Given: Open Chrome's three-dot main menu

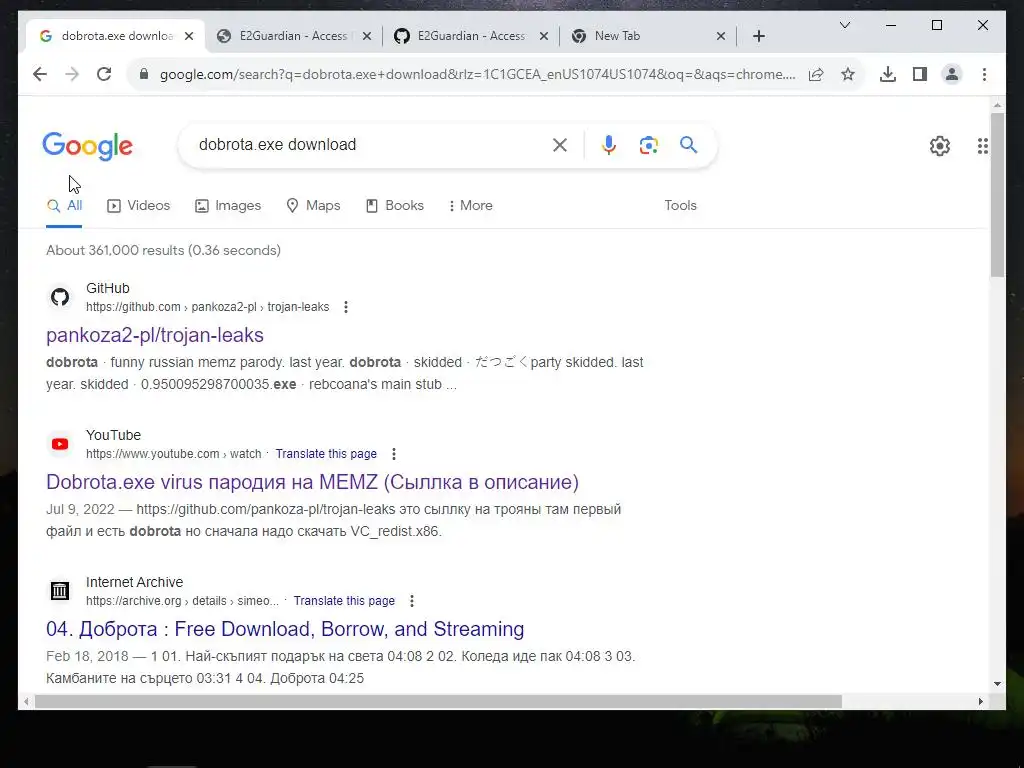Looking at the screenshot, I should 984,74.
